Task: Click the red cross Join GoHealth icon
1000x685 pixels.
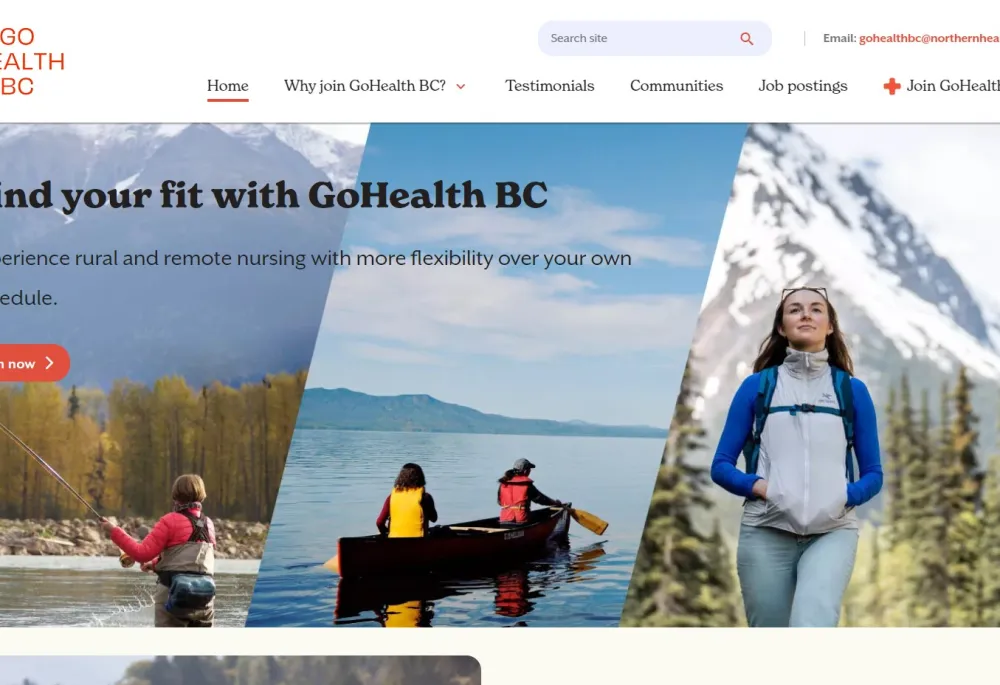Action: [892, 86]
